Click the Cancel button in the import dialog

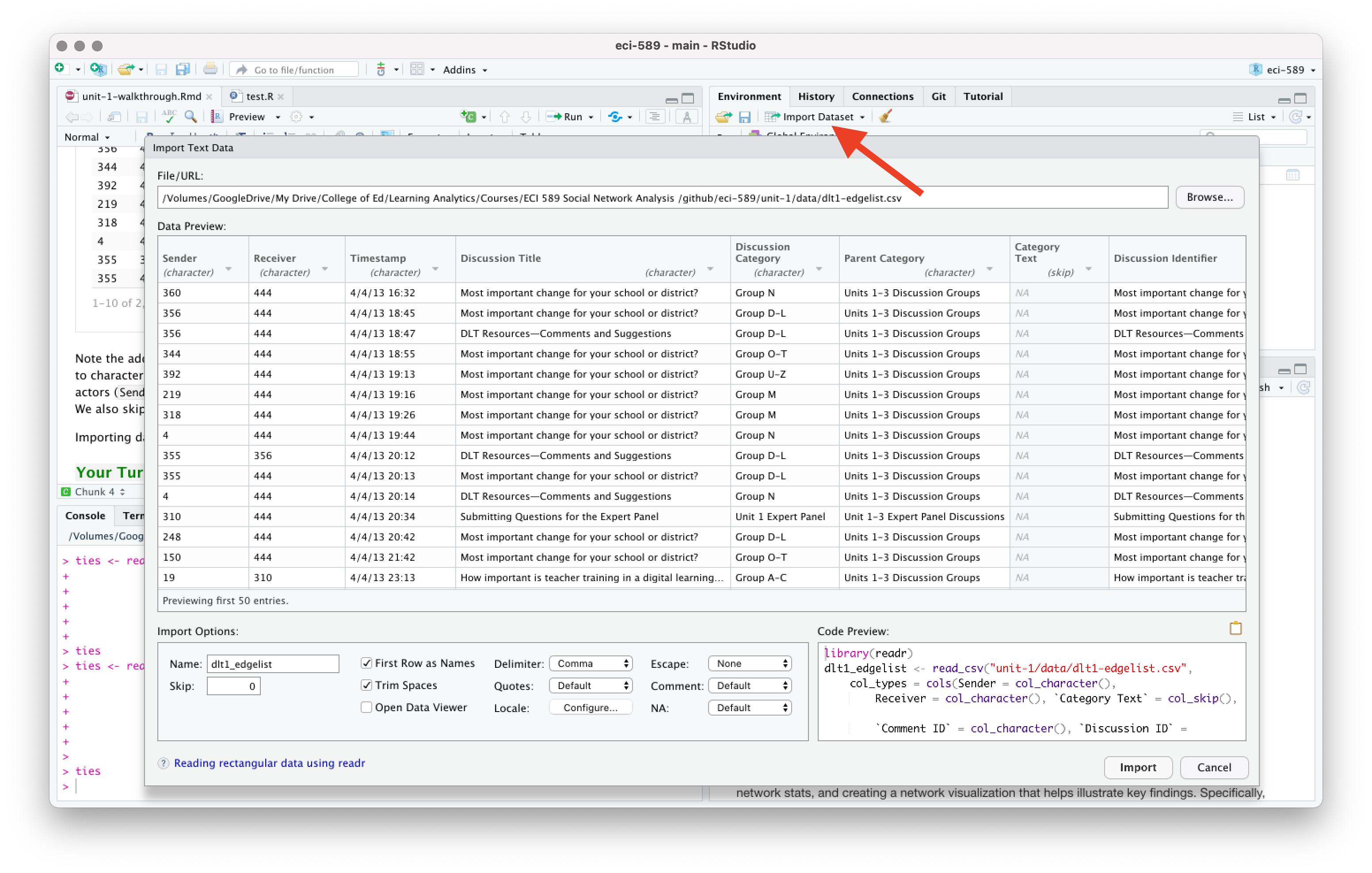[1214, 767]
